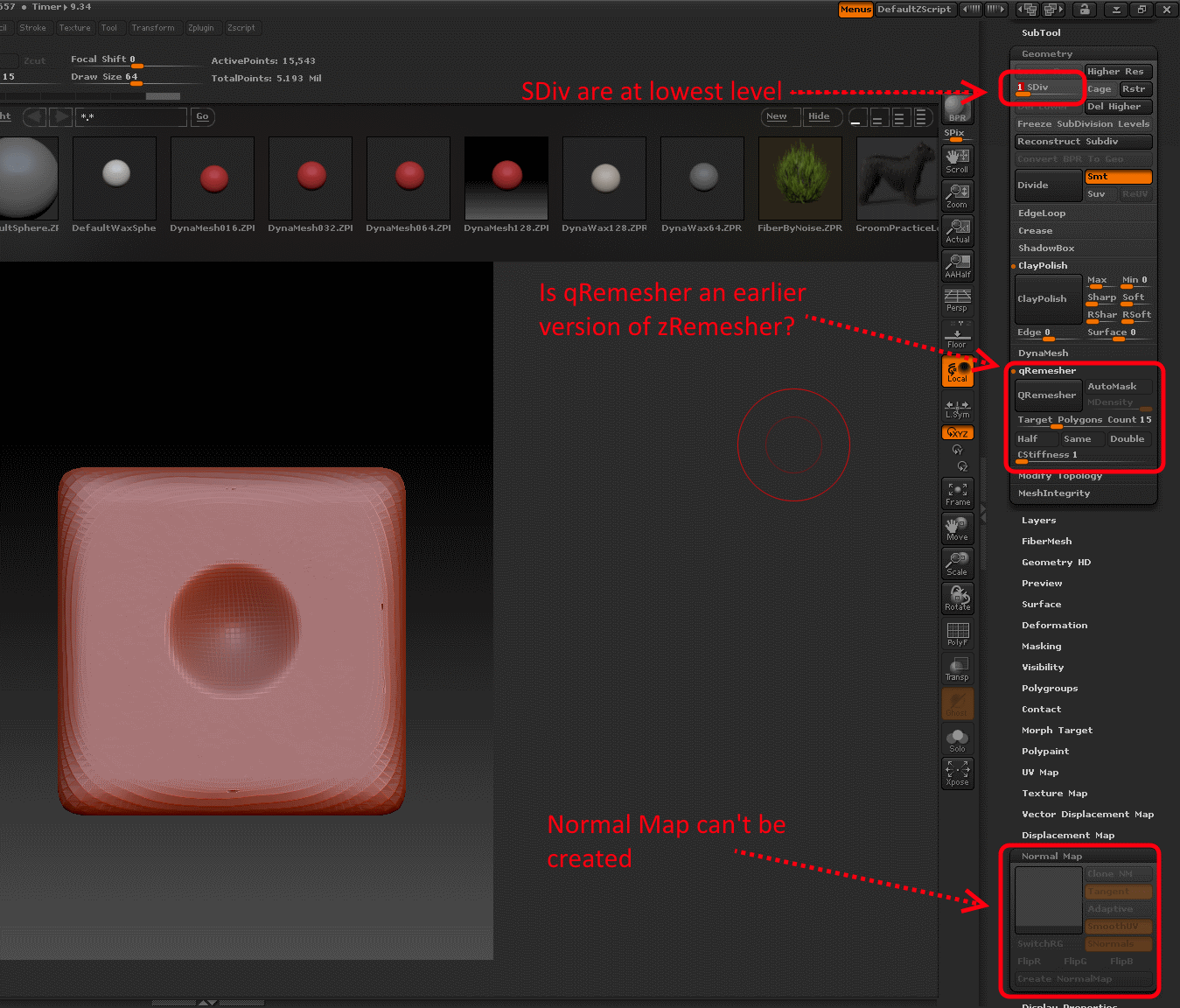Open the Tool menu
Image resolution: width=1180 pixels, height=1008 pixels.
pos(109,28)
